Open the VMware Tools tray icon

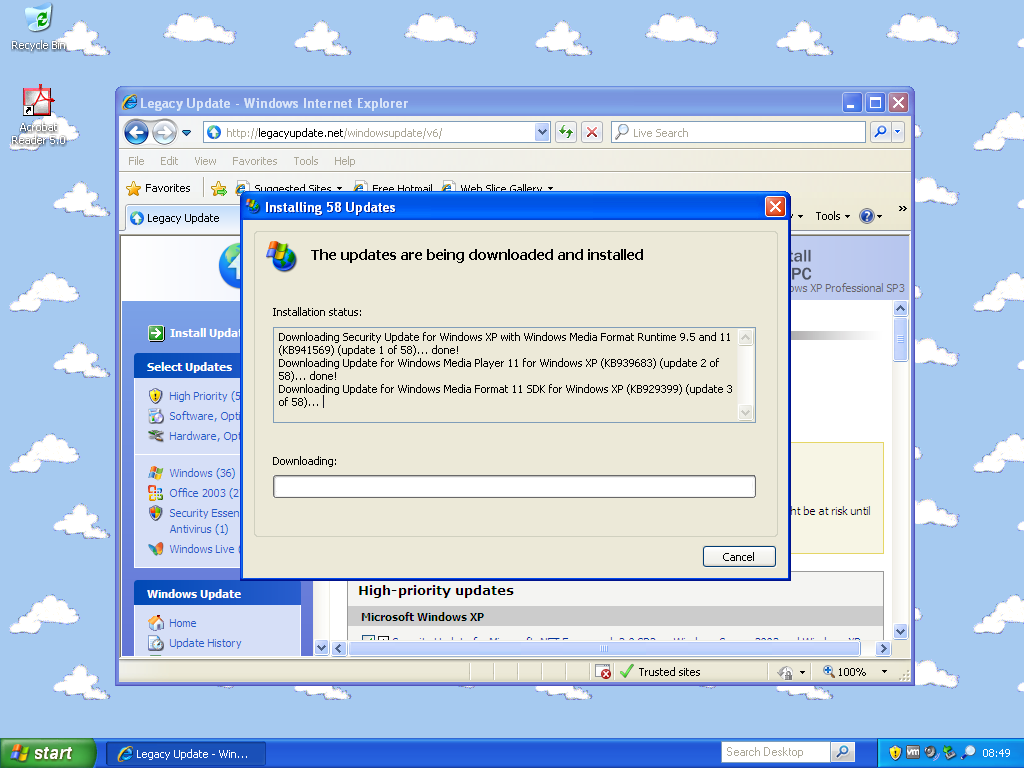(913, 752)
